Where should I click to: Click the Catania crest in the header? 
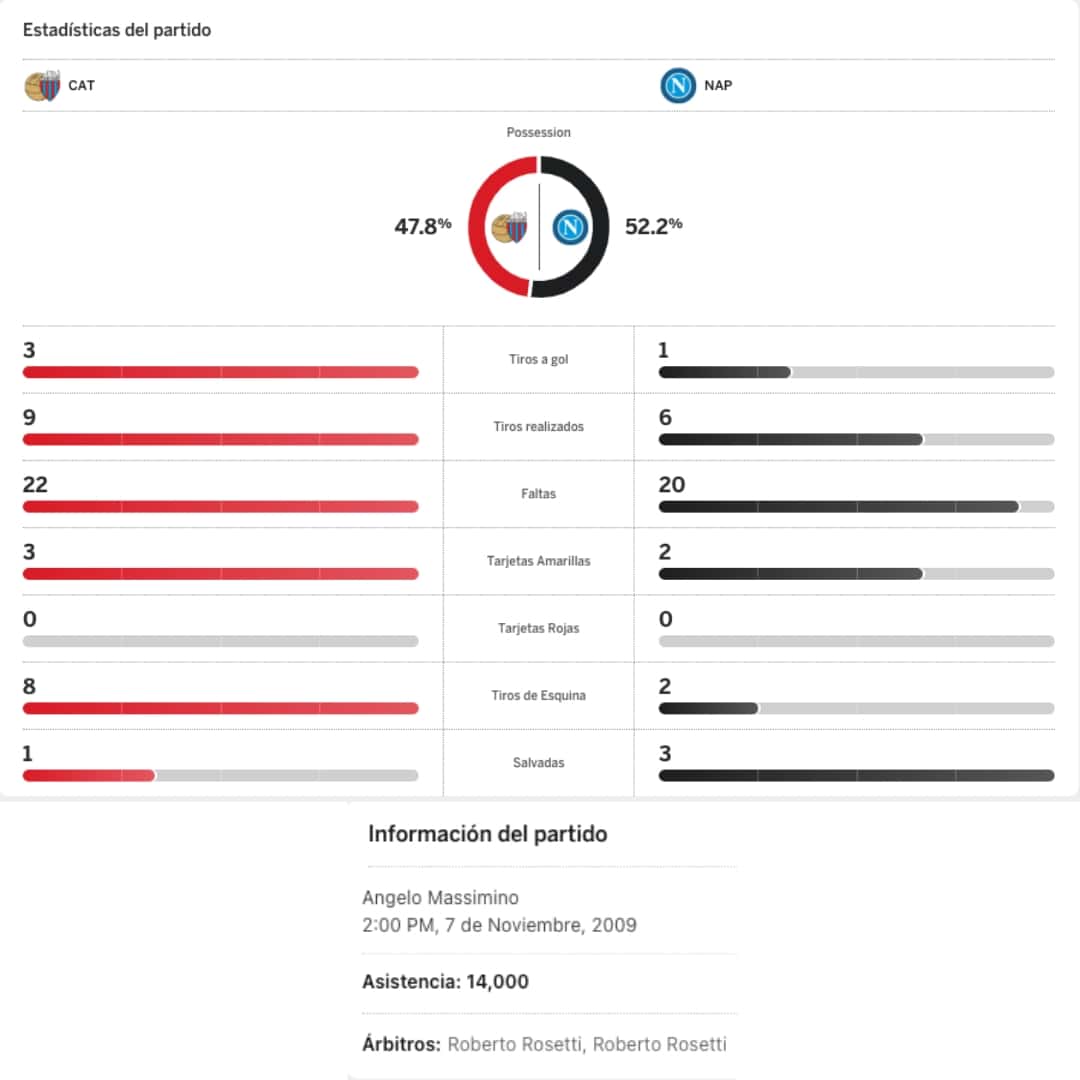[x=42, y=86]
